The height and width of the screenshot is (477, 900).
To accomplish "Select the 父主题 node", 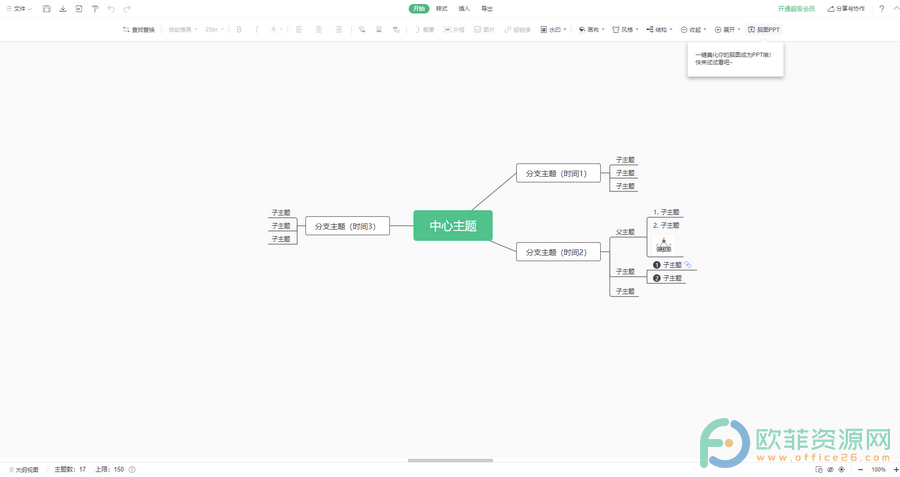I will point(625,232).
